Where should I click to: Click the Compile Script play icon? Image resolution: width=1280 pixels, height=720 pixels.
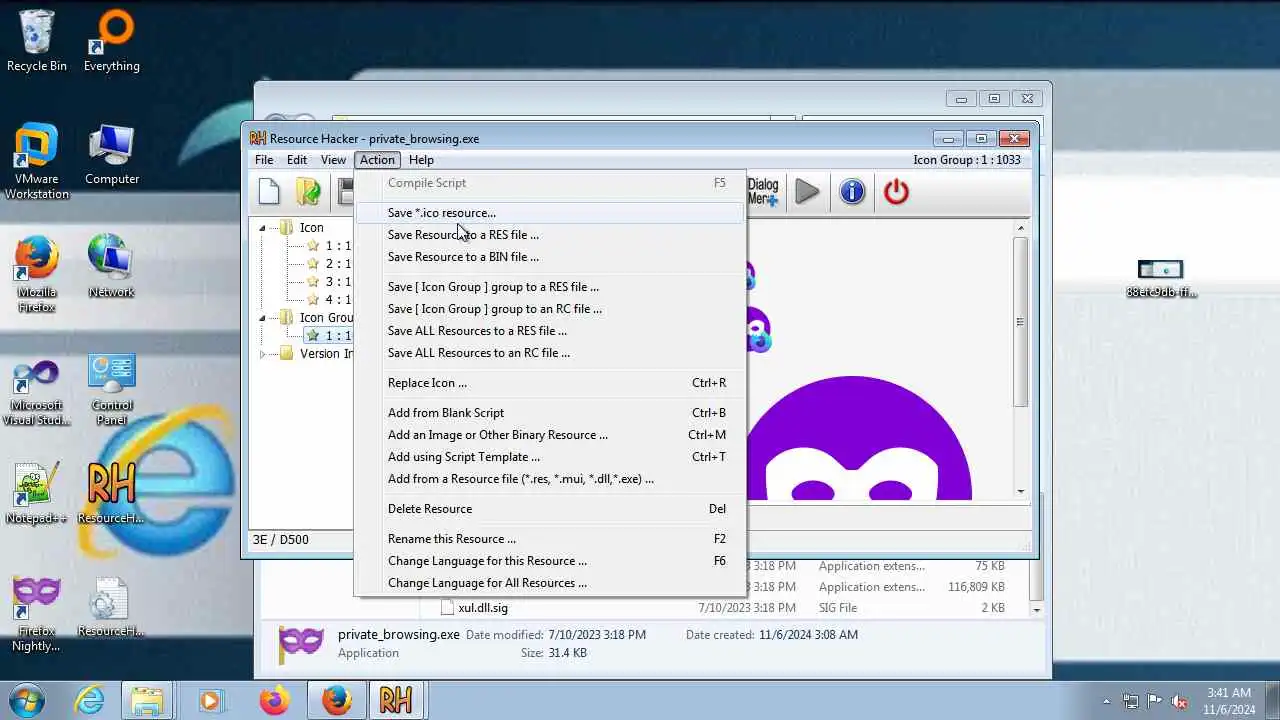pyautogui.click(x=807, y=191)
